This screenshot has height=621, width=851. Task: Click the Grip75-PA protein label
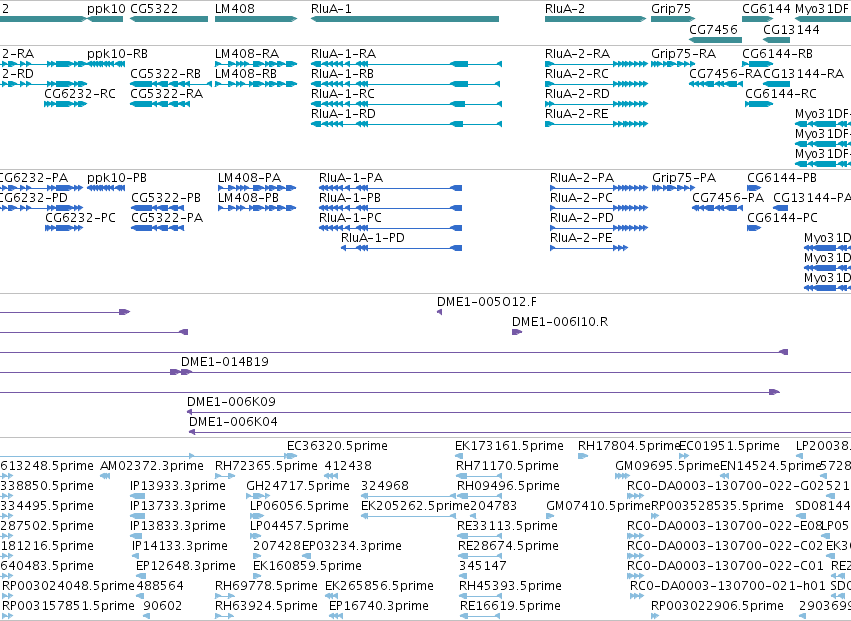point(684,178)
